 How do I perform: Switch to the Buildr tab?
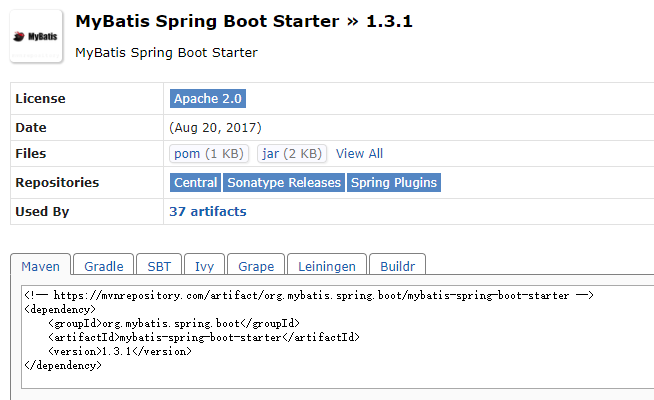coord(397,266)
